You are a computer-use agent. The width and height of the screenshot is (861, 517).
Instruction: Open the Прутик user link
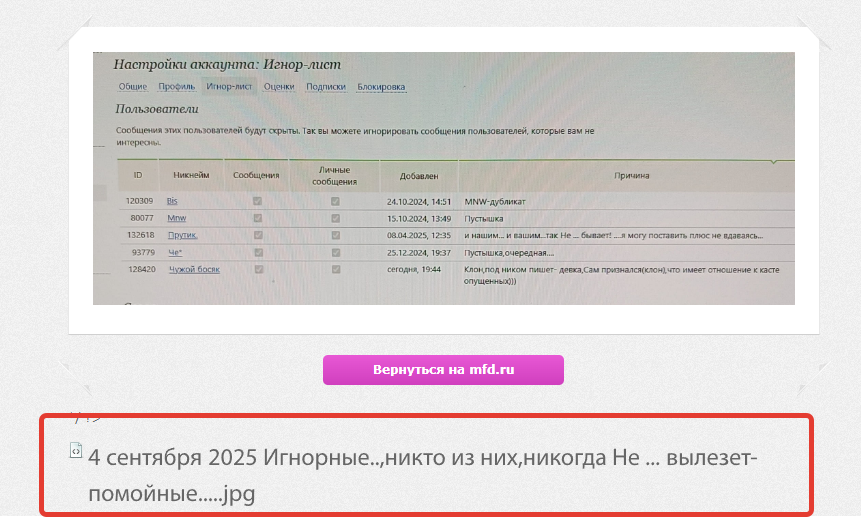click(x=182, y=235)
